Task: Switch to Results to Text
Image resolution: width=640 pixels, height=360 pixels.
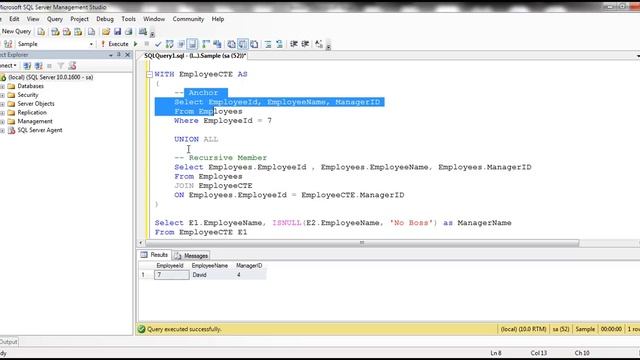Action: pos(231,44)
